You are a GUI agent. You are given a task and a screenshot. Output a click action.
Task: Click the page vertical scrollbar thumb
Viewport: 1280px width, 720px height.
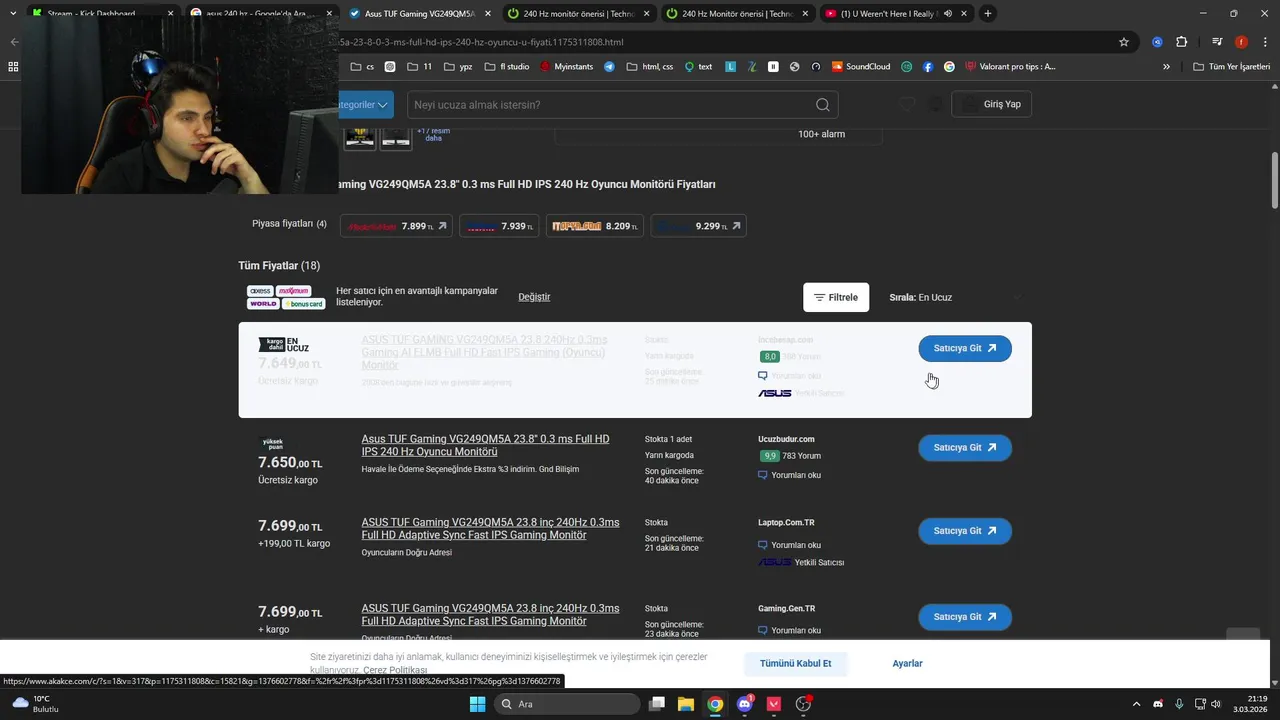[1275, 181]
